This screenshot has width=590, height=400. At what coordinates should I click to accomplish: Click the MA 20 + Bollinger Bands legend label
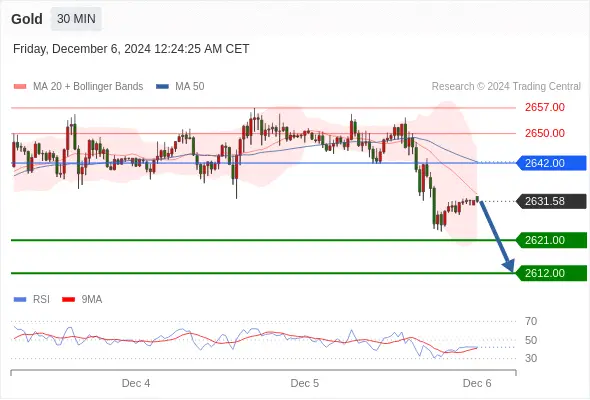88,87
